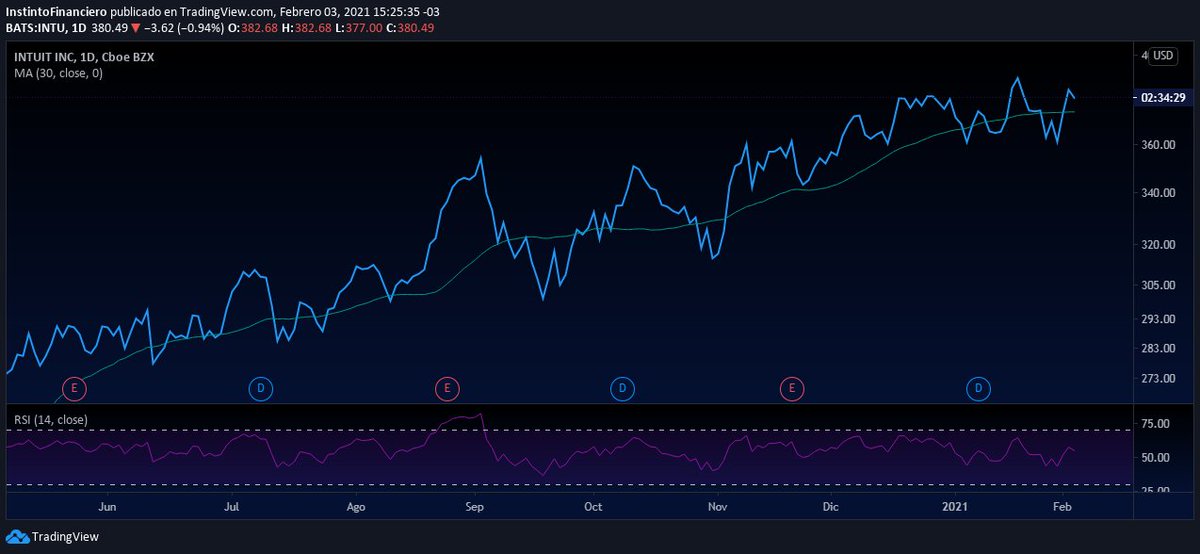The height and width of the screenshot is (554, 1200).
Task: Open the earnings E marker dated late November
Action: click(793, 388)
